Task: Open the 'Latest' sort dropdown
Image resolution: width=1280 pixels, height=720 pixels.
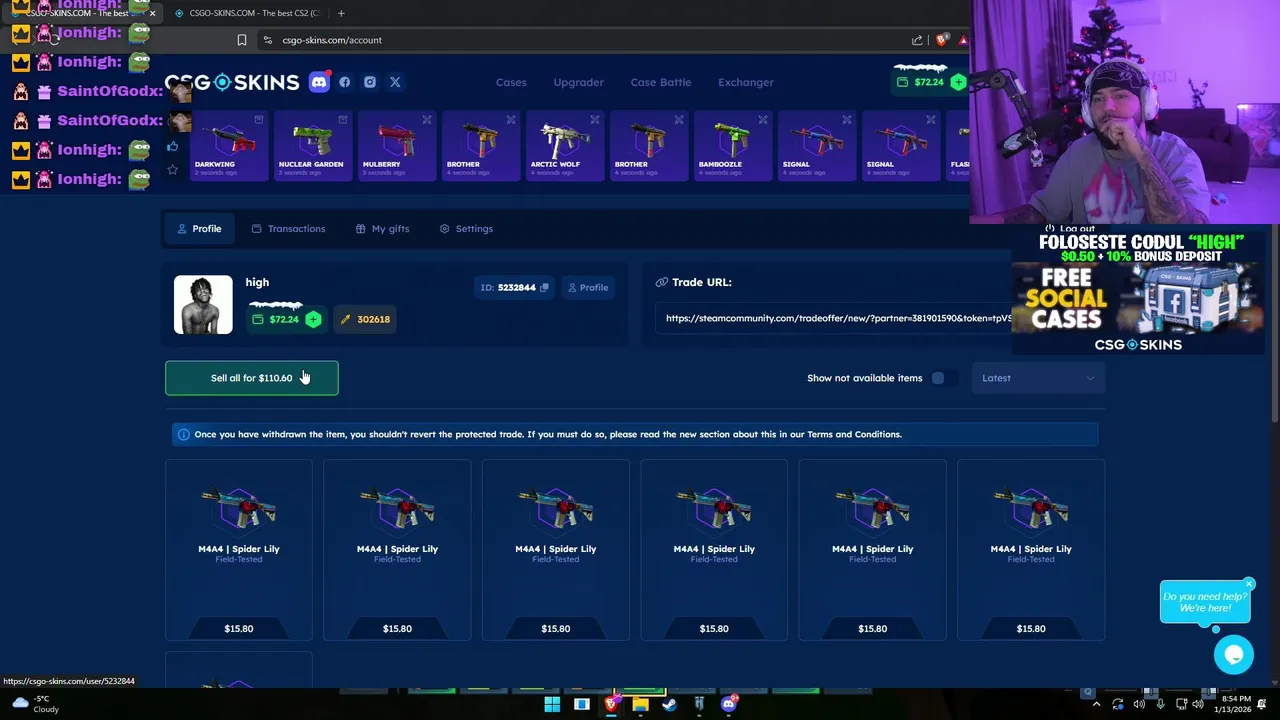Action: [1038, 378]
